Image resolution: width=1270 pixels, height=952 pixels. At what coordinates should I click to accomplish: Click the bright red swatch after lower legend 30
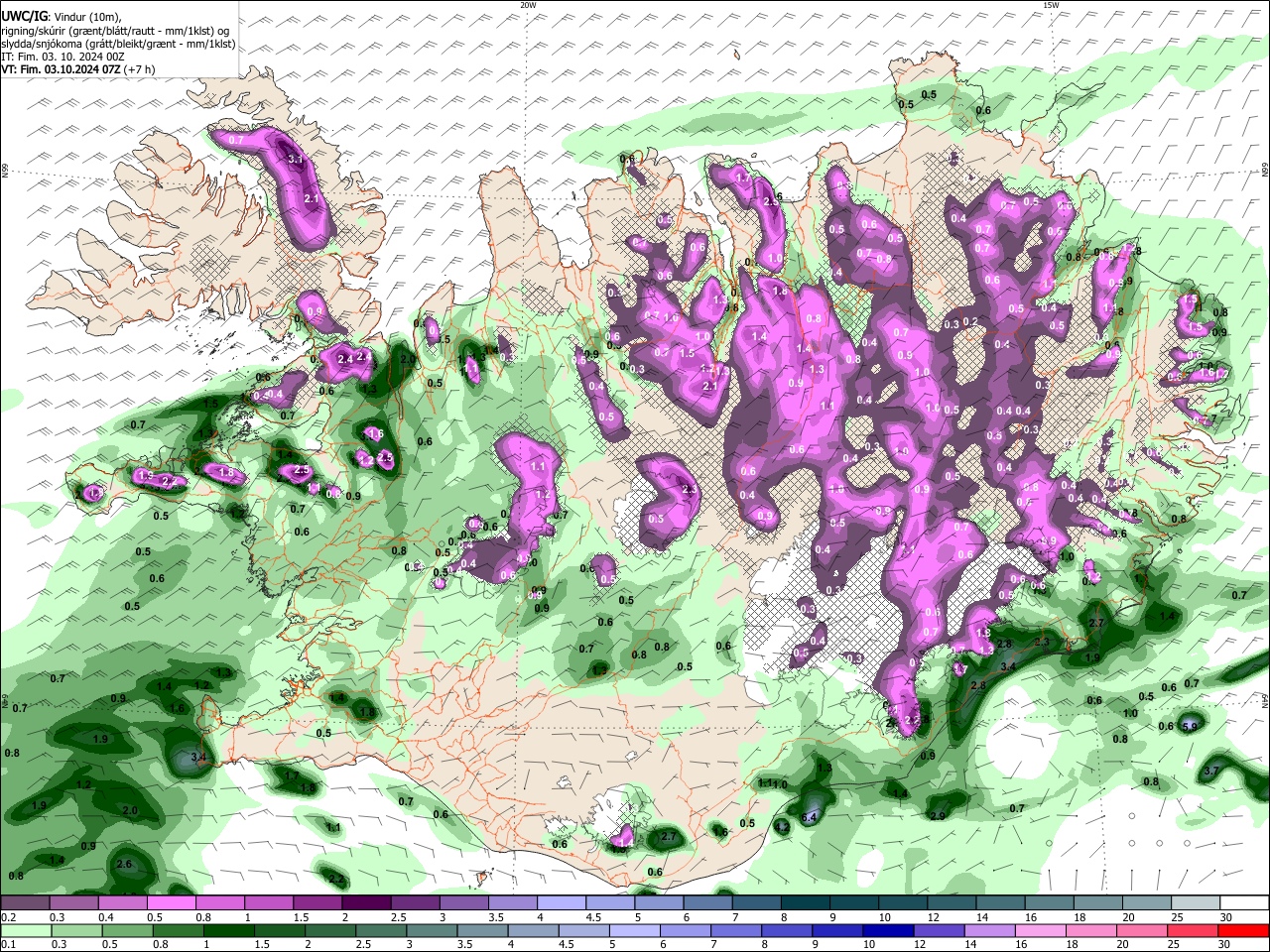click(x=1244, y=930)
